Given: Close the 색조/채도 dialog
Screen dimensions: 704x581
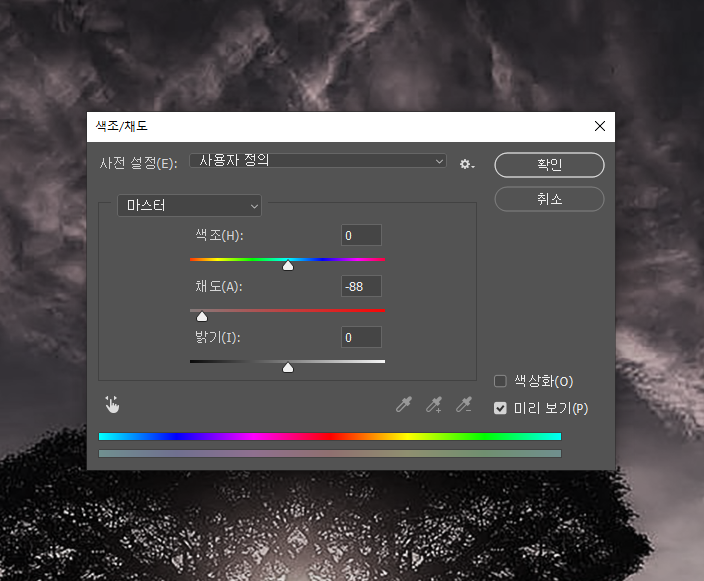Looking at the screenshot, I should 599,126.
